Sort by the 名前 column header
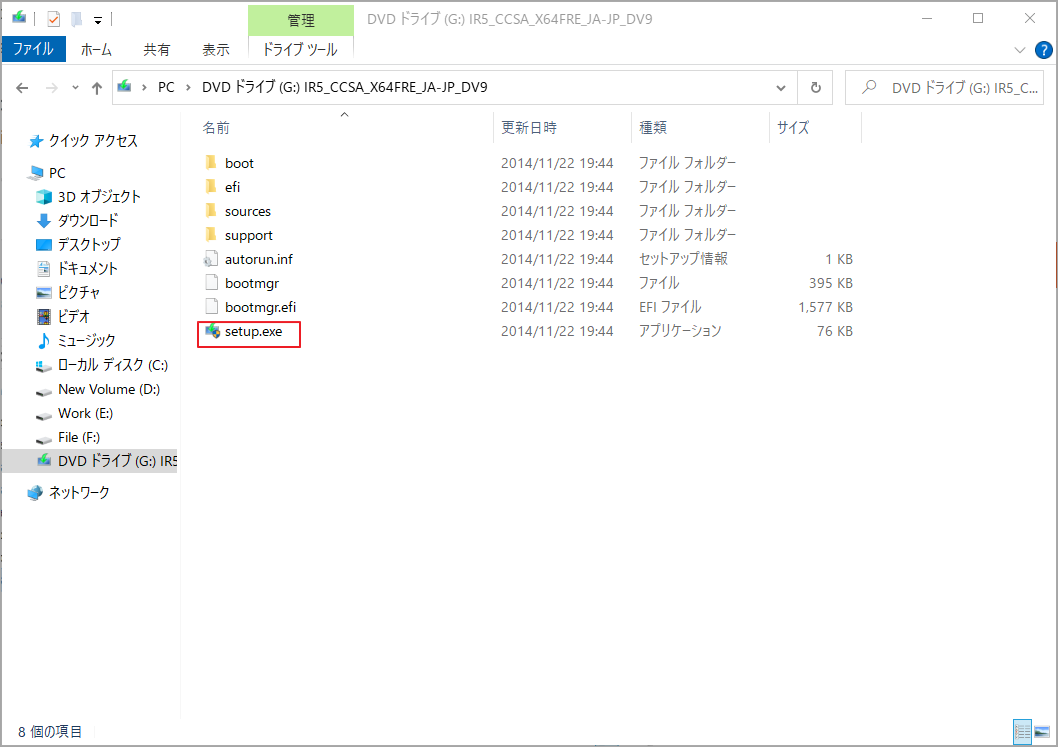1058x747 pixels. [344, 128]
